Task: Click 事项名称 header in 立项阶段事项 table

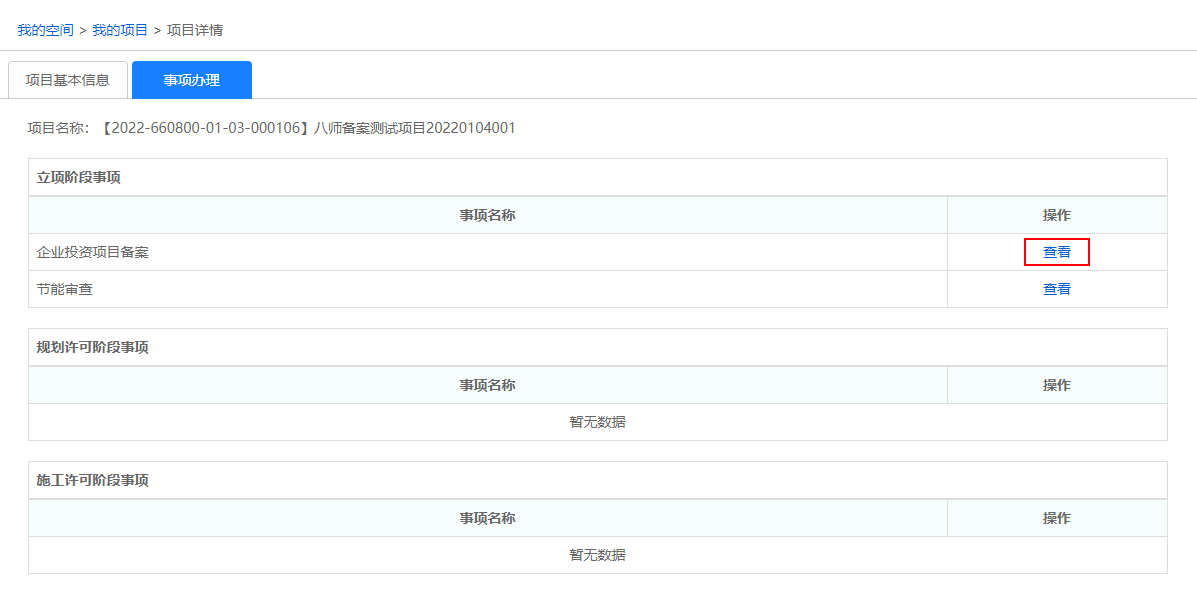Action: click(487, 215)
